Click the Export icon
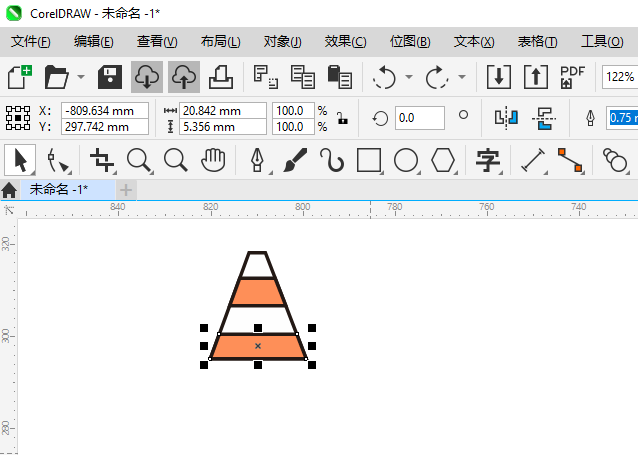 click(535, 77)
